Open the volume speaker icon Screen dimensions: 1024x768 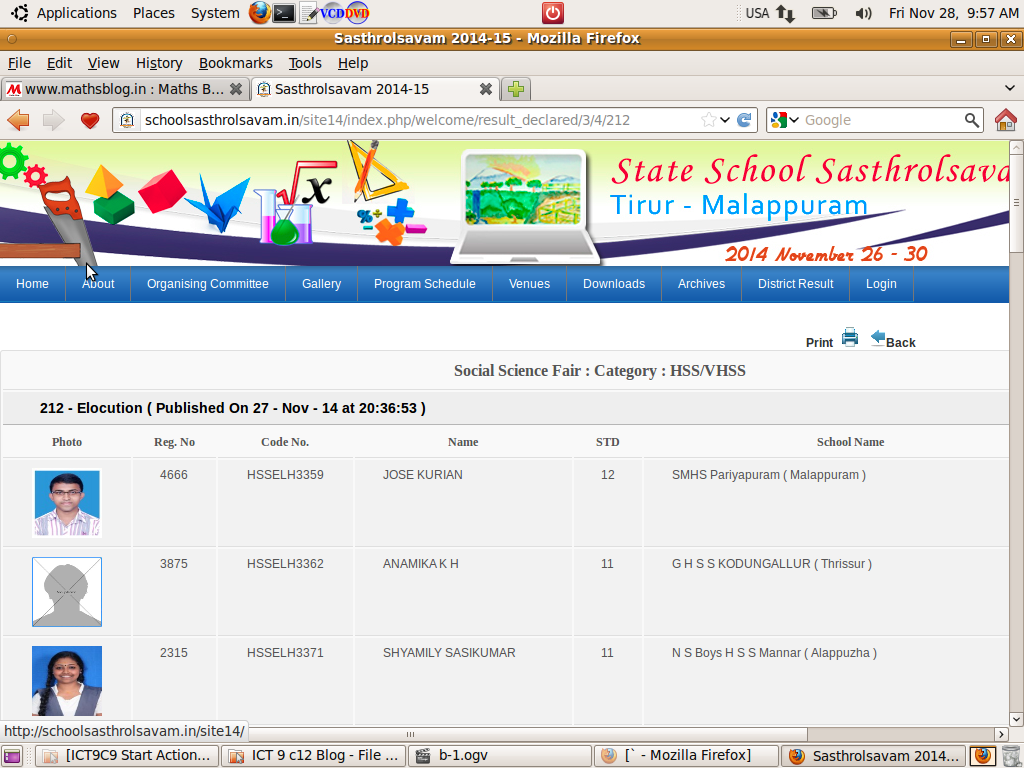point(863,13)
